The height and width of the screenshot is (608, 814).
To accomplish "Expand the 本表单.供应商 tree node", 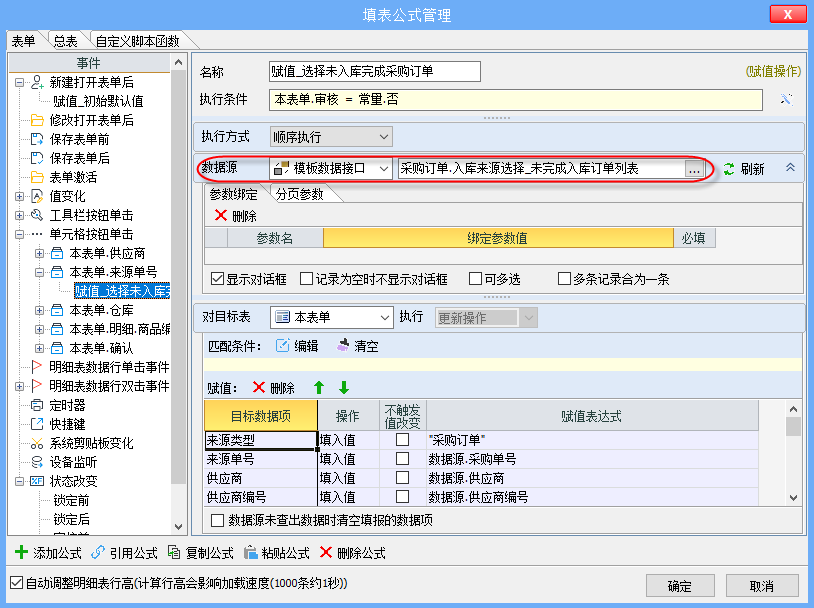I will (39, 253).
